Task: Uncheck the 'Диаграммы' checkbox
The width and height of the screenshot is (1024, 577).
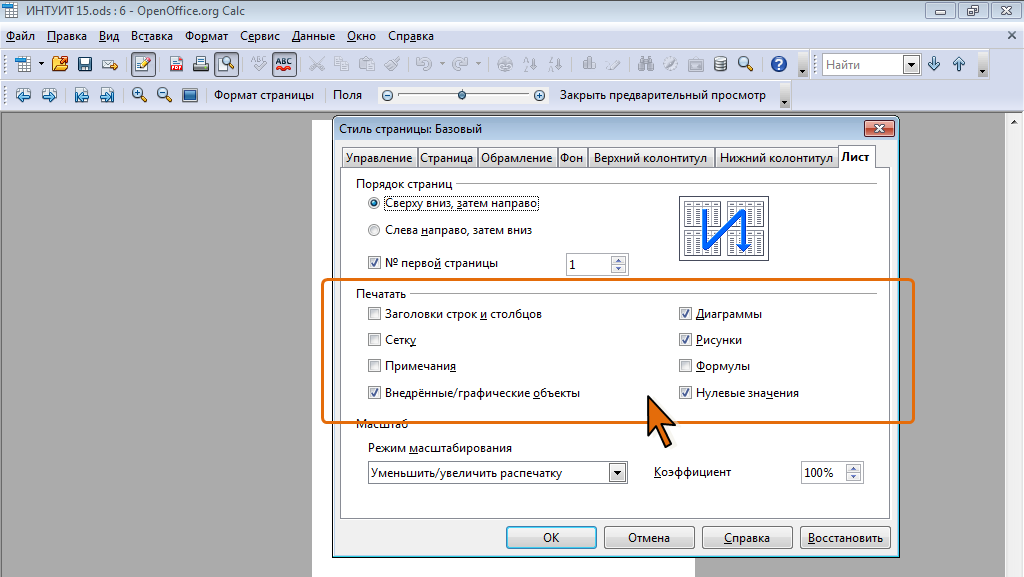Action: [685, 314]
